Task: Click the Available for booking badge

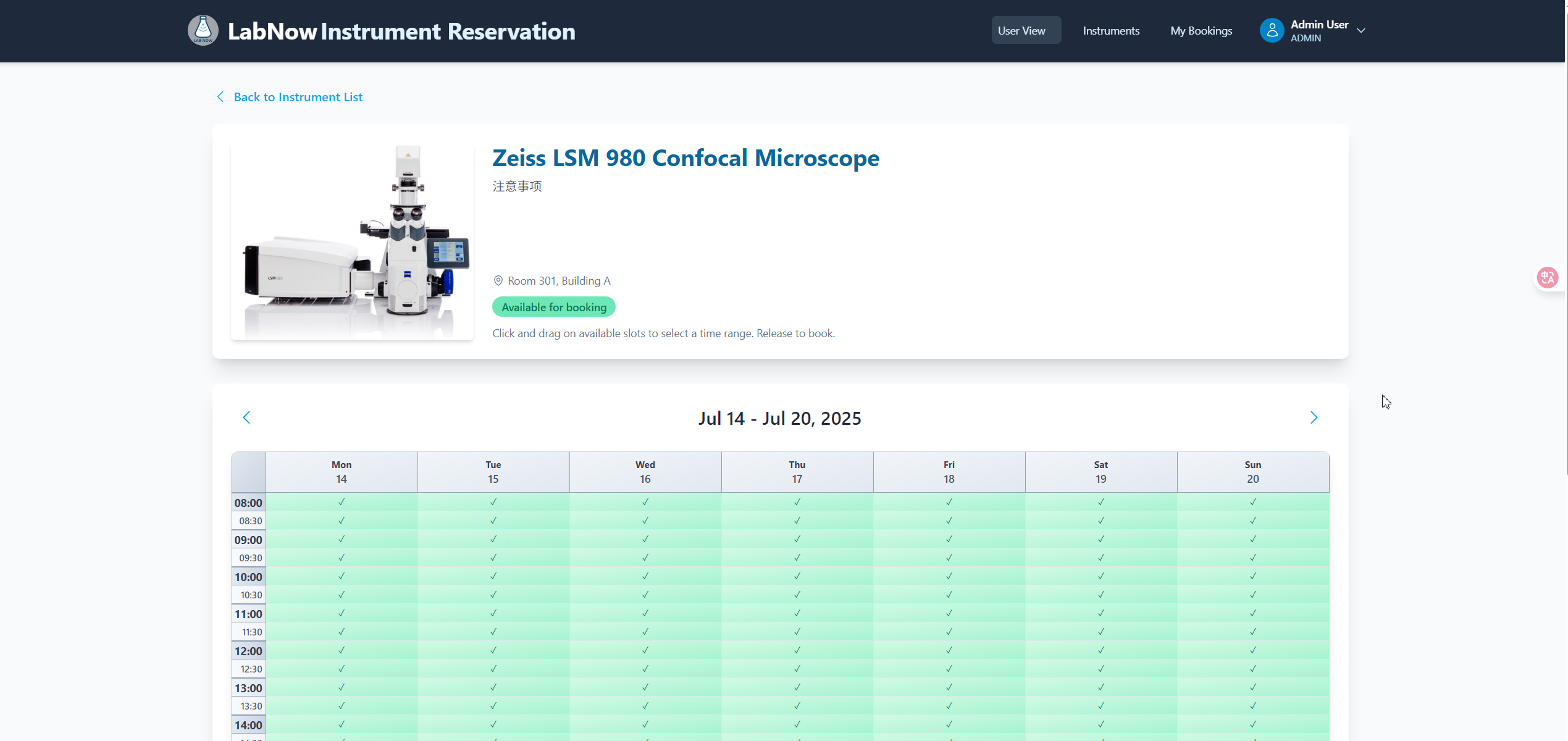Action: pos(553,307)
